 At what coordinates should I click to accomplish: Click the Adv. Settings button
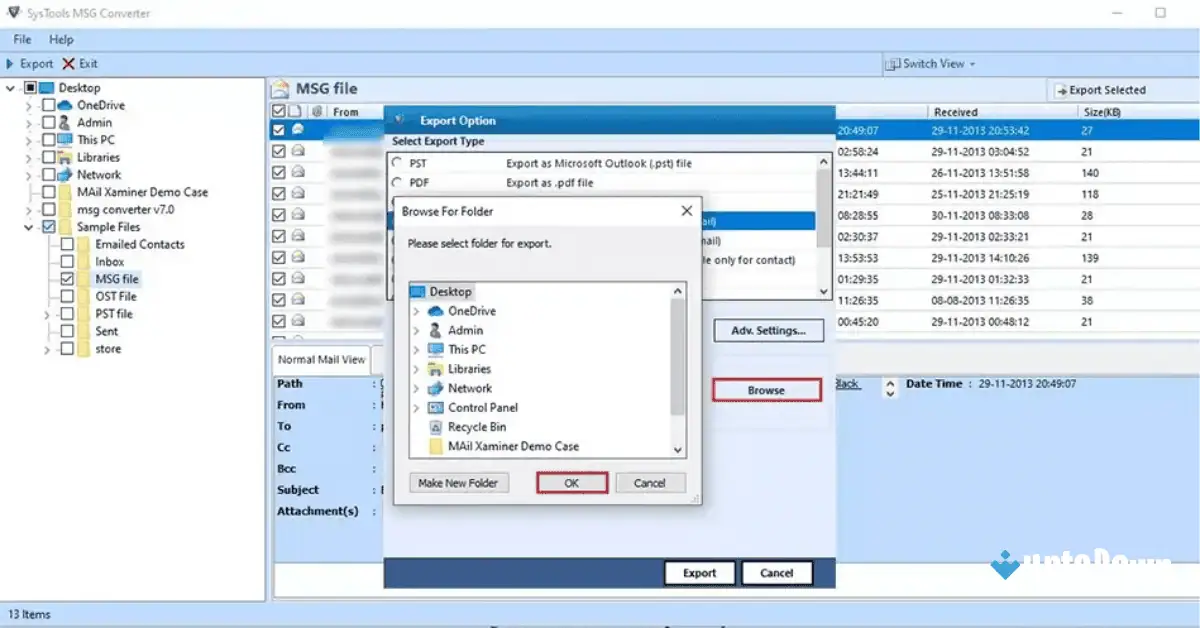click(x=768, y=330)
